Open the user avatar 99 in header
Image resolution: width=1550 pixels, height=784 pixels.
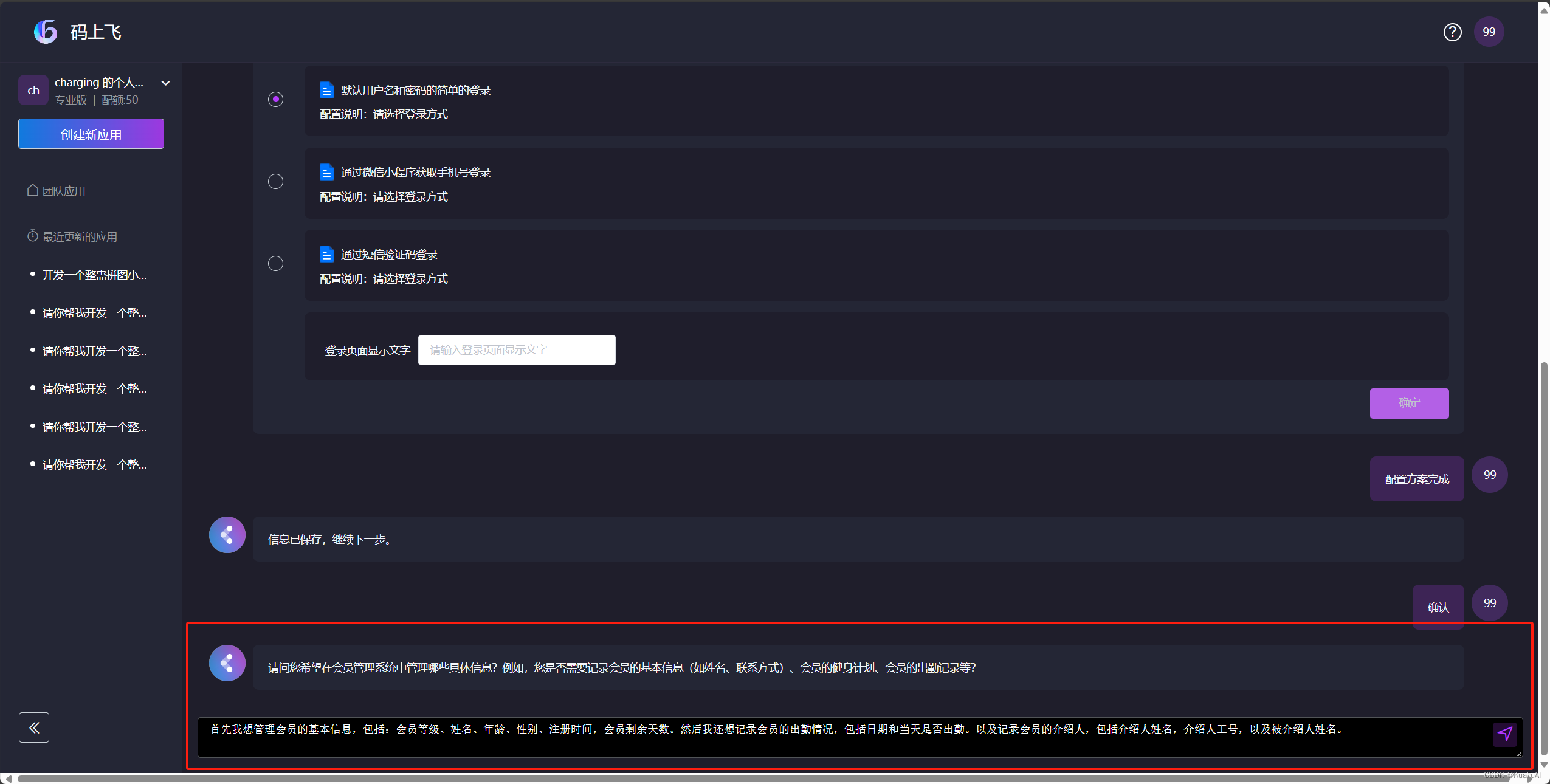coord(1489,32)
